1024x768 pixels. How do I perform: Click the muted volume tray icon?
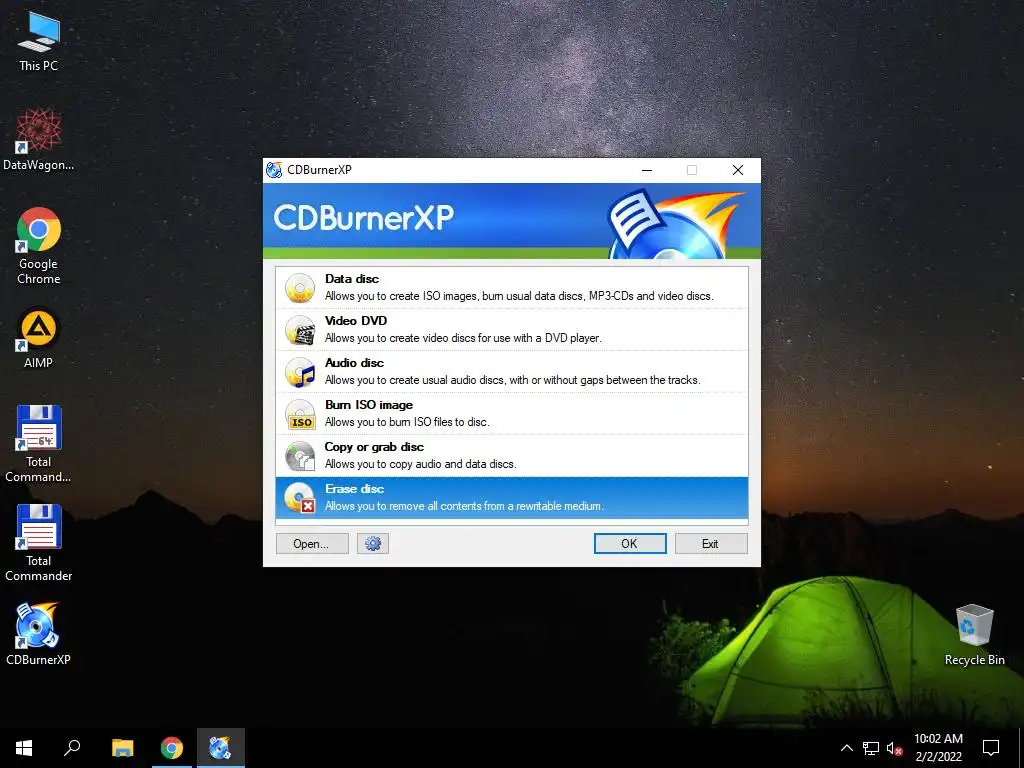[895, 748]
